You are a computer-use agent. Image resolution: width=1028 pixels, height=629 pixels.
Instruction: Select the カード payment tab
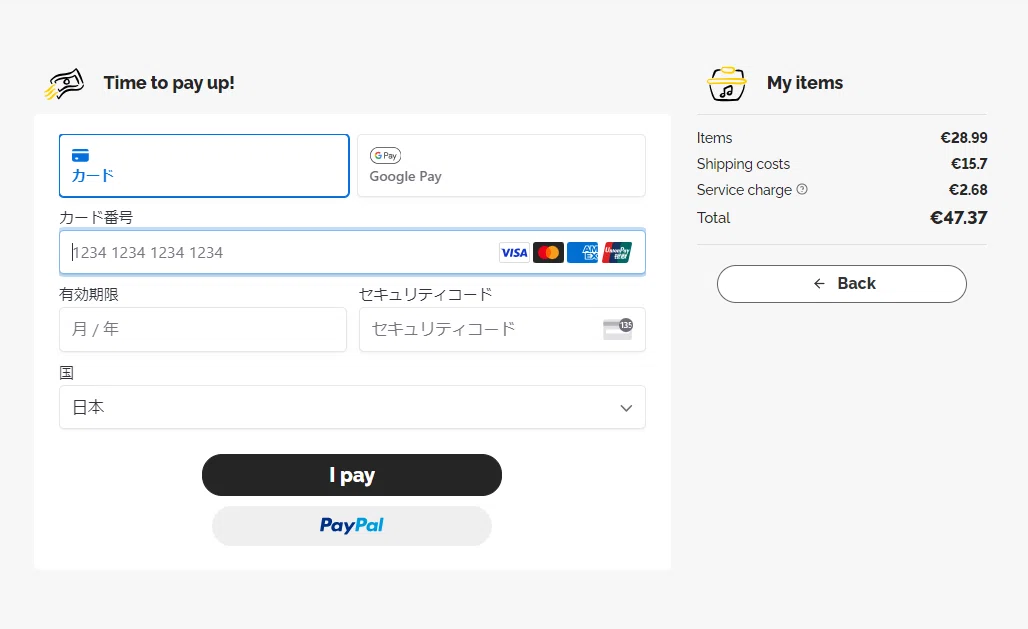[x=204, y=165]
